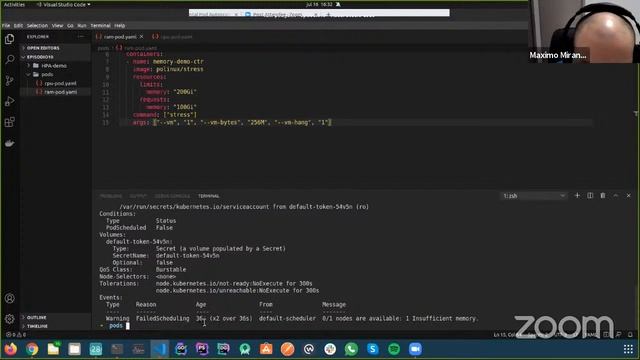Open the Visual Studio Code app menu

pos(64,4)
